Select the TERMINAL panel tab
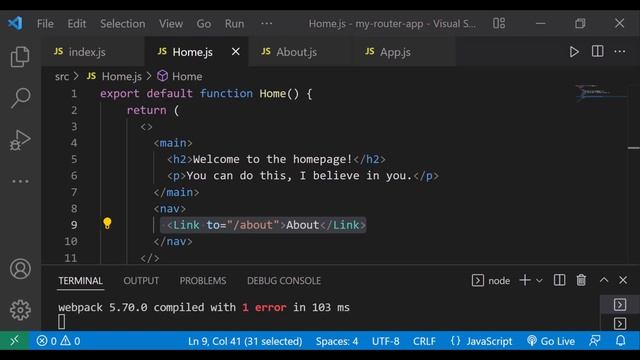Screen dimensions: 640x360 [x=80, y=281]
